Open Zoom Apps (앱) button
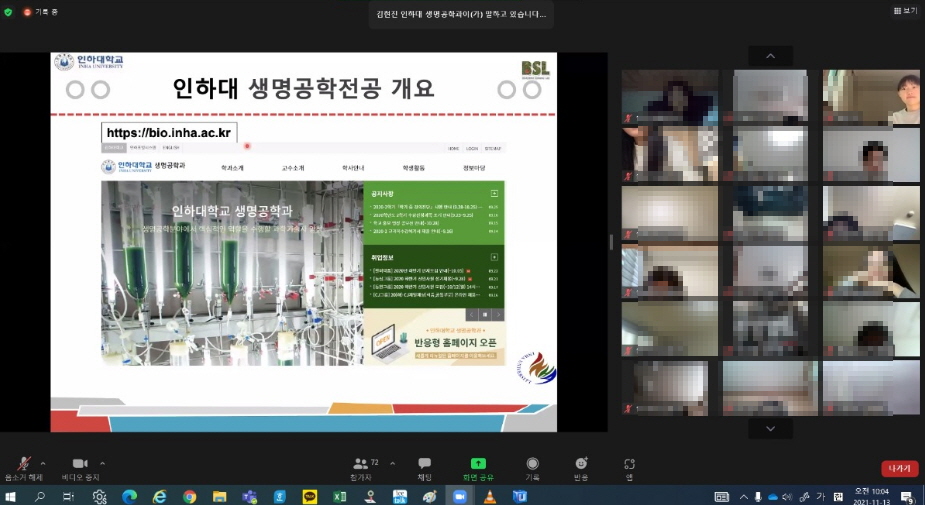The image size is (925, 505). click(629, 468)
